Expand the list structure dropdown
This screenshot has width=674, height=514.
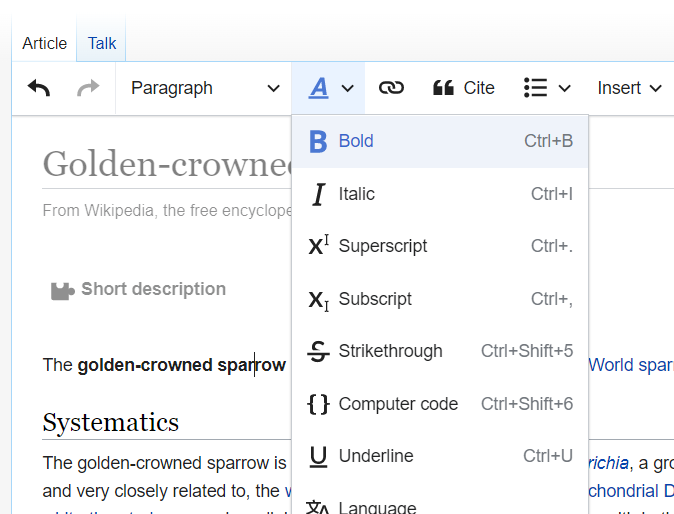(547, 88)
